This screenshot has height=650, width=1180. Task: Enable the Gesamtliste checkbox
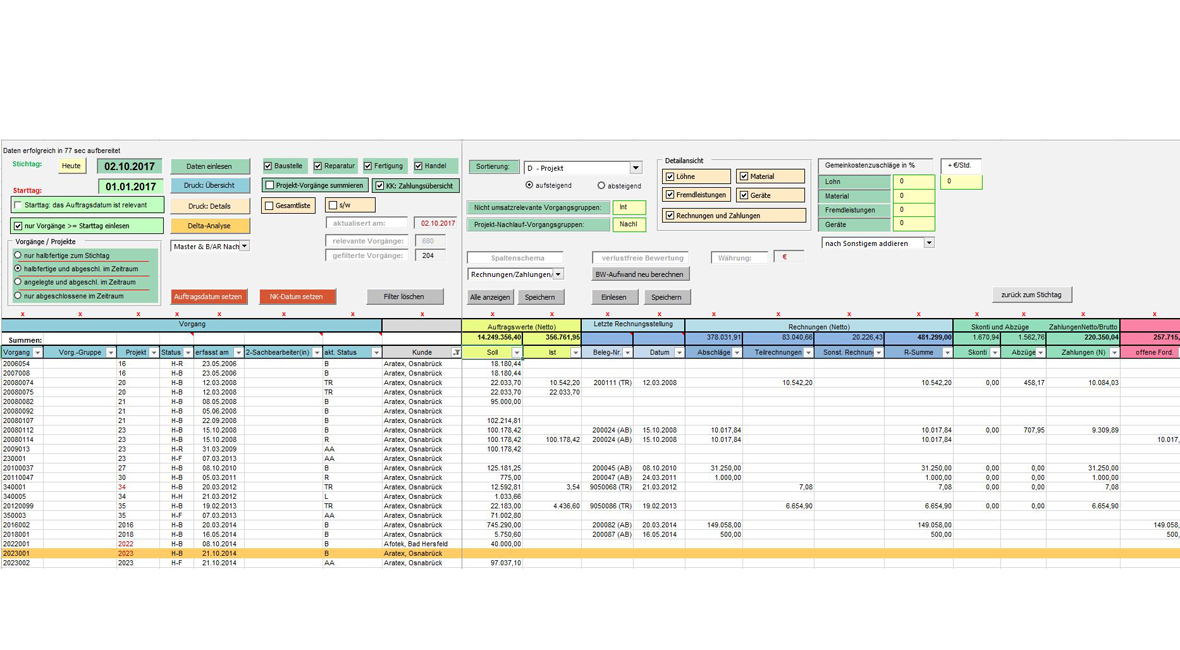click(269, 206)
